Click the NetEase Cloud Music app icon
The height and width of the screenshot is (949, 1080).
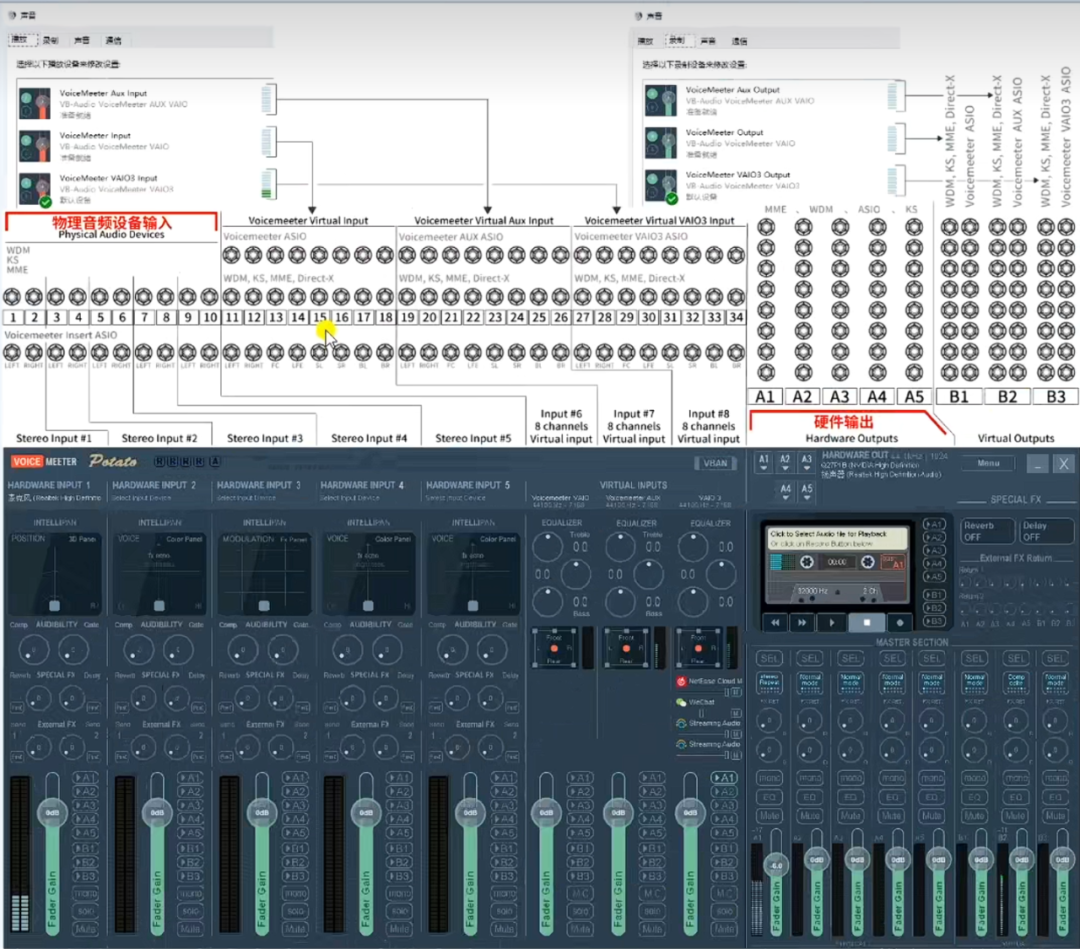[682, 681]
